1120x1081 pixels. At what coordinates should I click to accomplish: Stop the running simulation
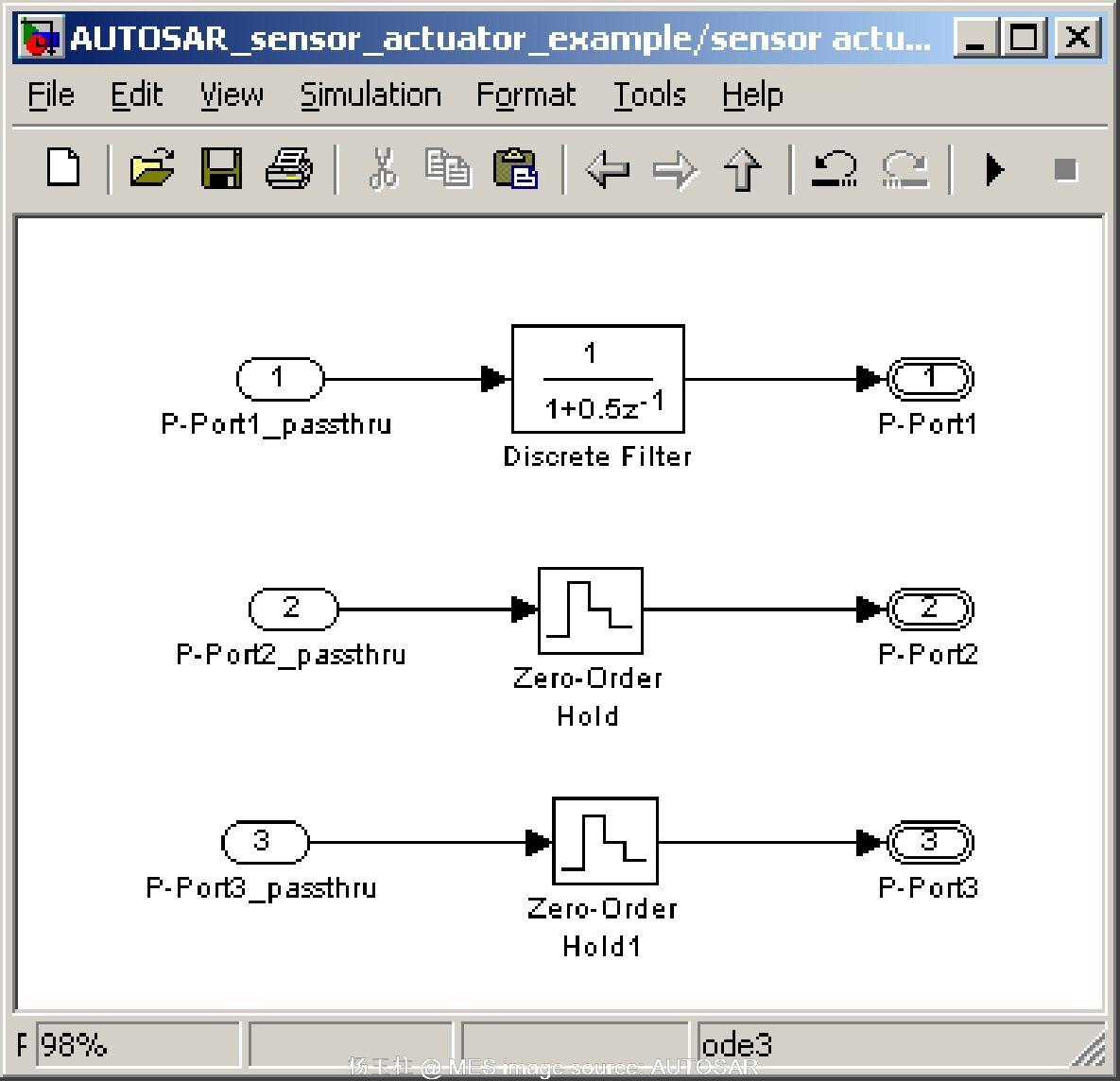(x=1064, y=170)
